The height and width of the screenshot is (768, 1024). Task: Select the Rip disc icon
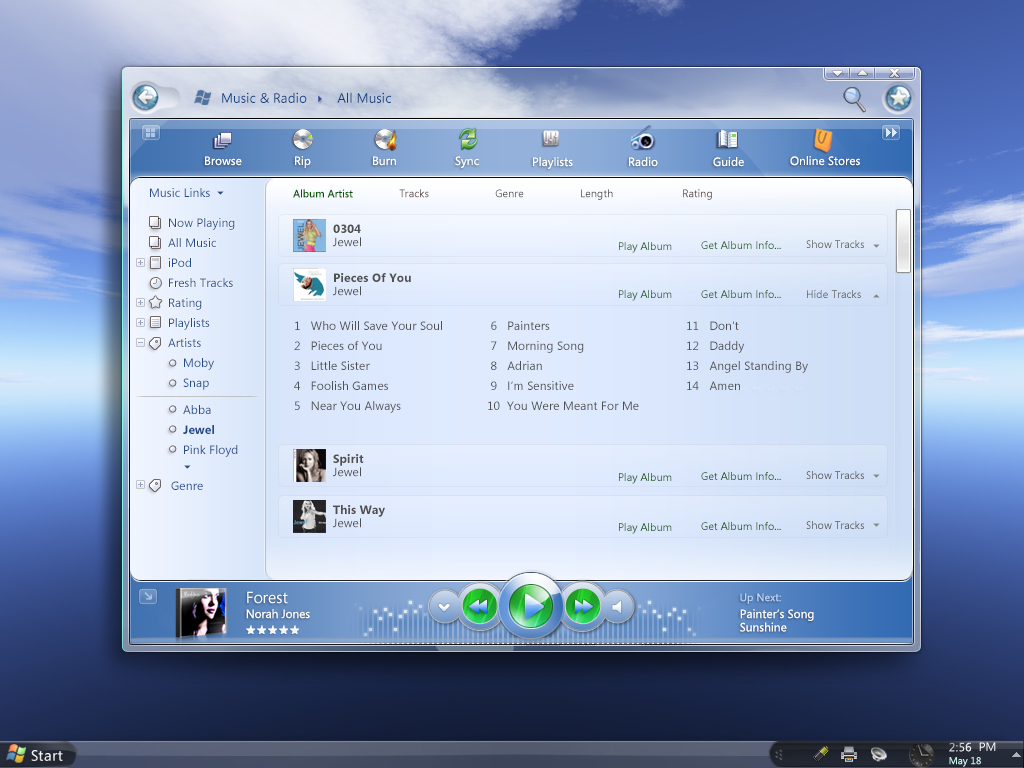click(x=302, y=139)
